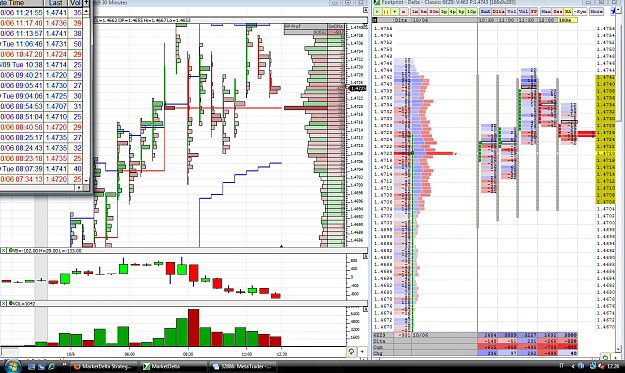Click the Internet Explorer quick launch icon
Image resolution: width=625 pixels, height=373 pixels.
pyautogui.click(x=51, y=367)
